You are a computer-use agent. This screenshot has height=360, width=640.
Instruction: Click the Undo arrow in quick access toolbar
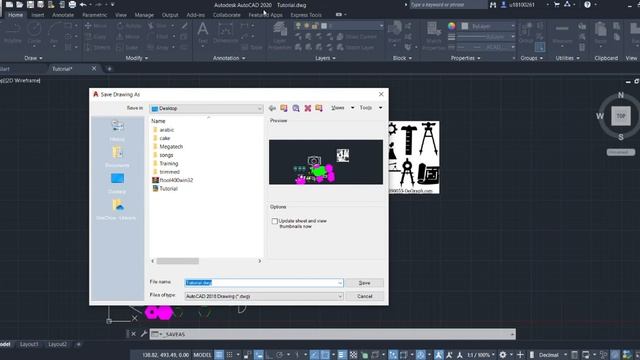[x=83, y=5]
